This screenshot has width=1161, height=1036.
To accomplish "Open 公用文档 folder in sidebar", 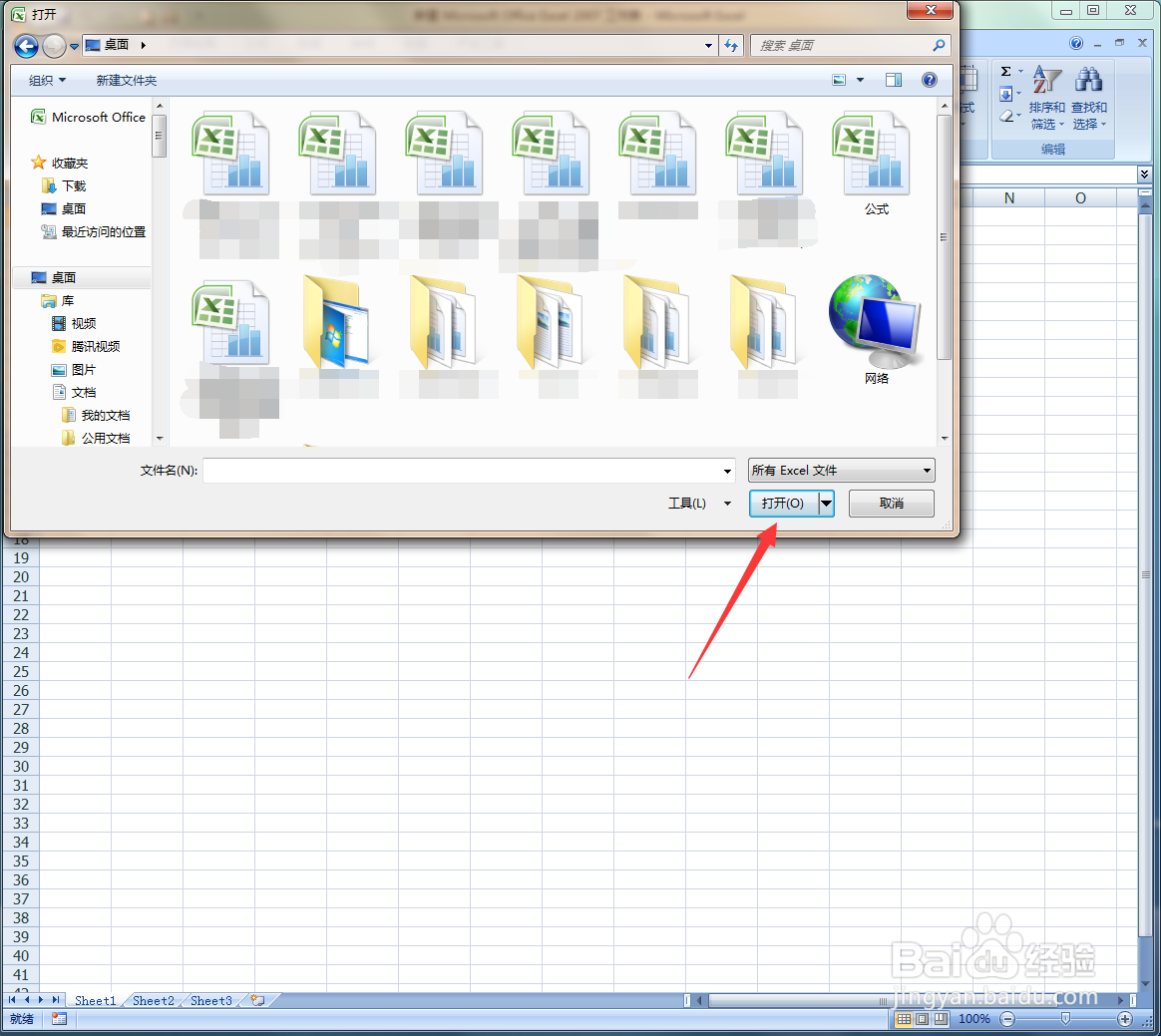I will pyautogui.click(x=97, y=438).
